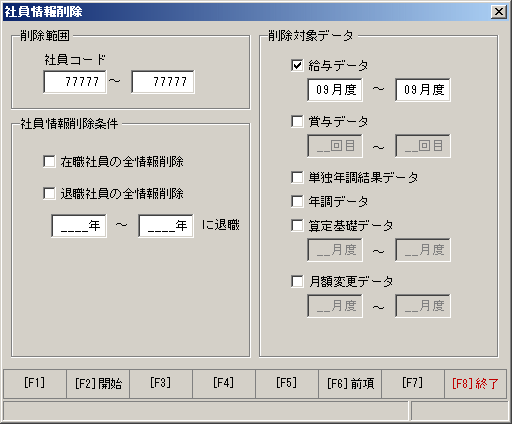Screen dimensions: 512x424
Task: Go back with [F6] 前項
Action: click(350, 384)
